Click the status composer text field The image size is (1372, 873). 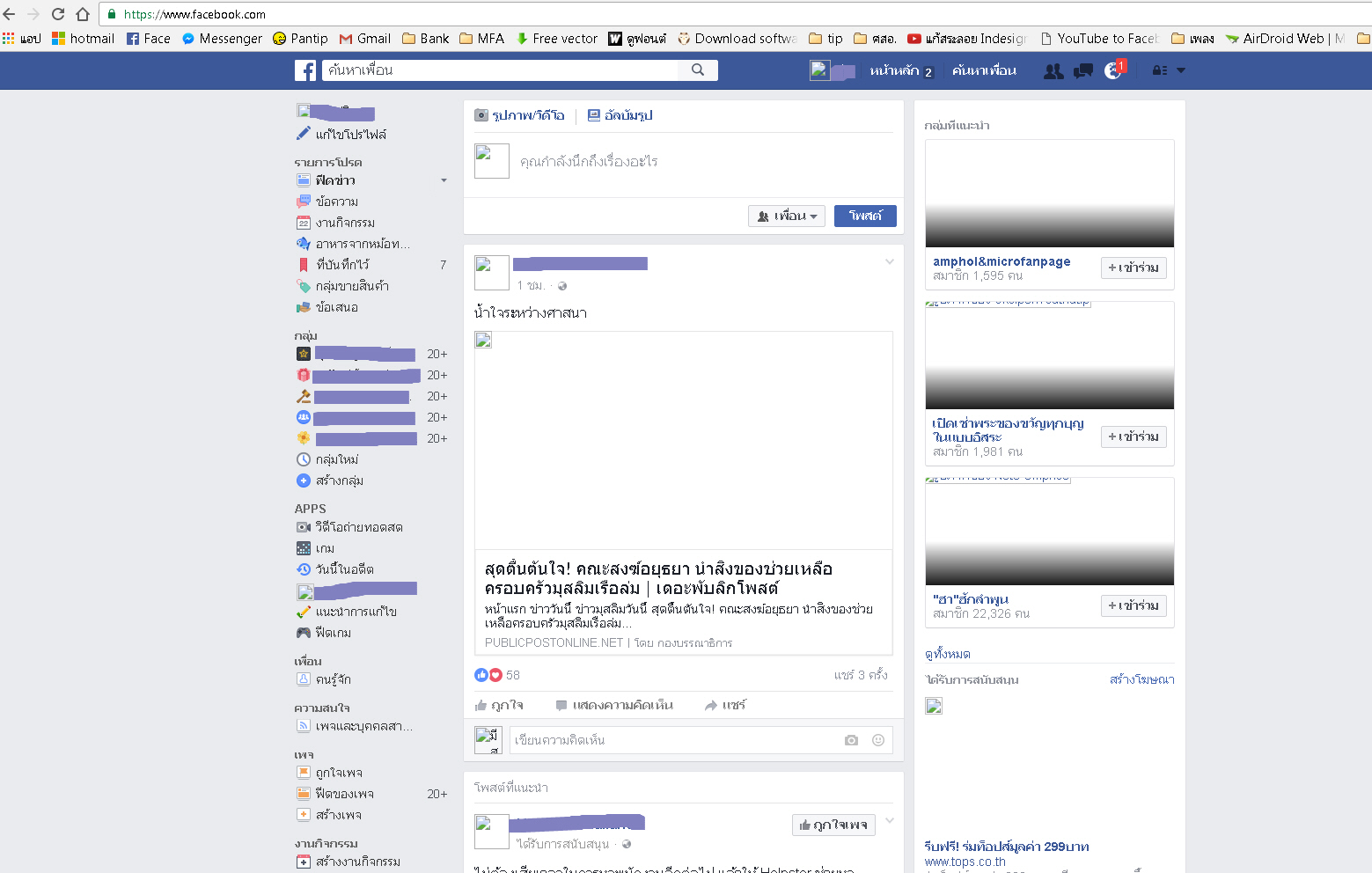(x=706, y=161)
